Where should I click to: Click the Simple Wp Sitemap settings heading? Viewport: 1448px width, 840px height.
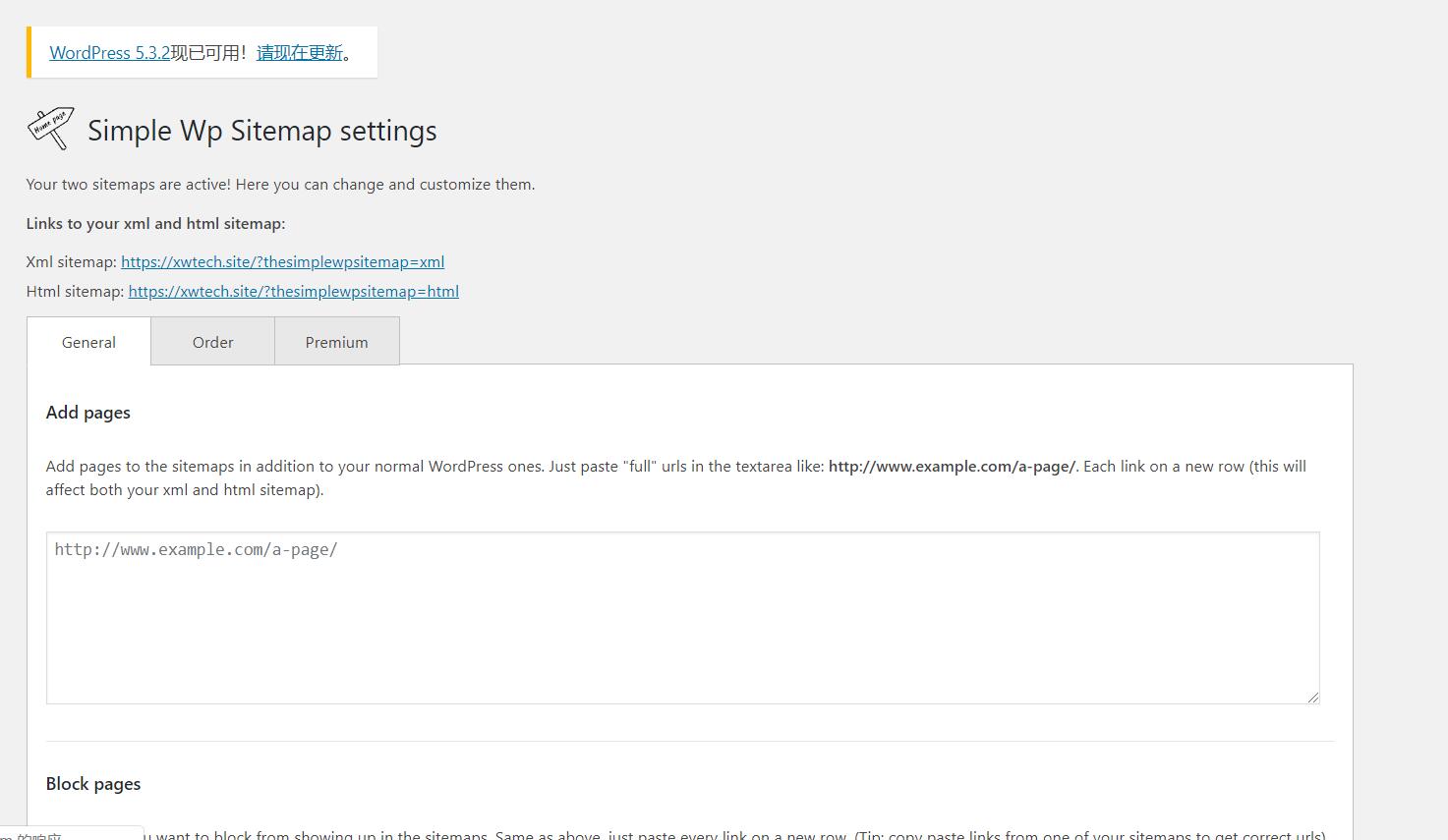(262, 131)
